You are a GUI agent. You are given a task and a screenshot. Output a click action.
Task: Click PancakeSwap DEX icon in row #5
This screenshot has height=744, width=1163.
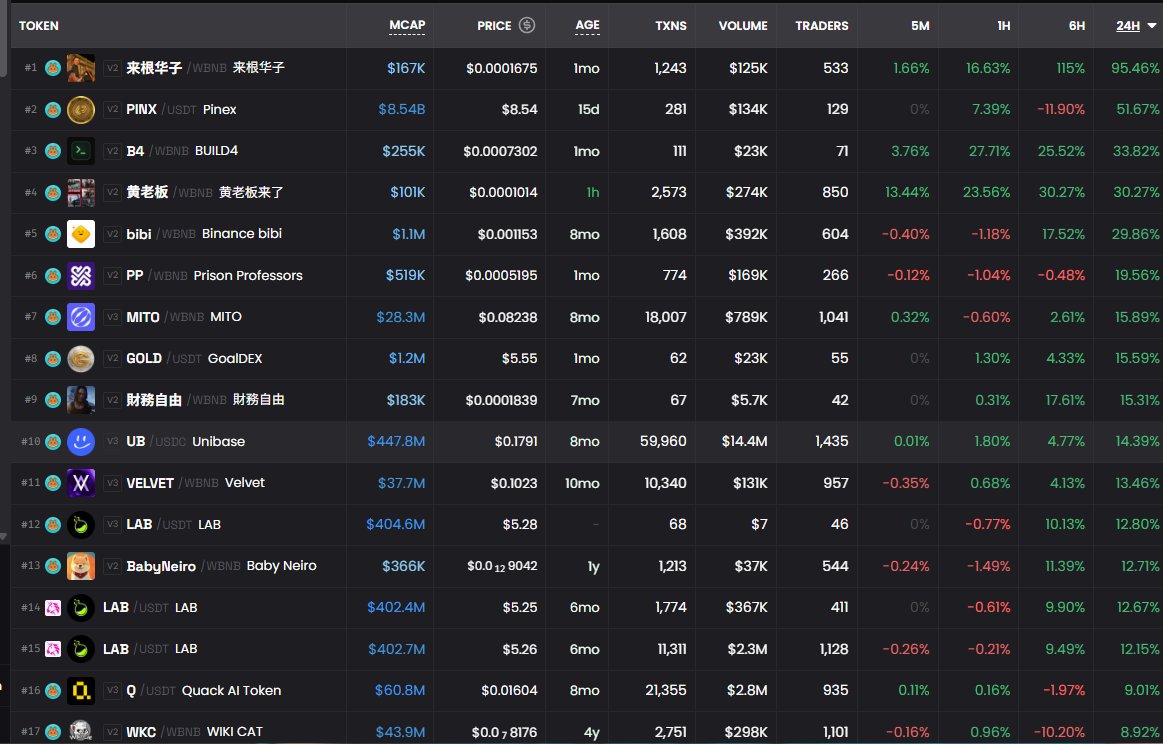pyautogui.click(x=53, y=234)
